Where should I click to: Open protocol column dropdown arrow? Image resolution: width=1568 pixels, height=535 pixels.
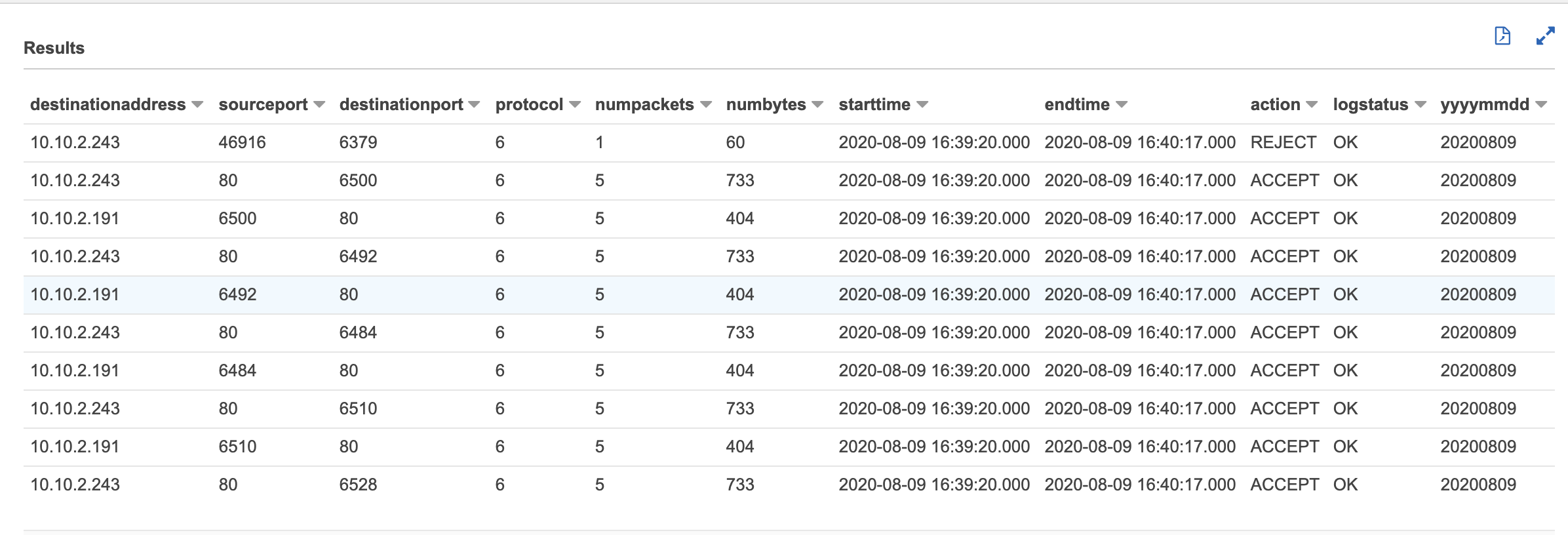point(575,105)
